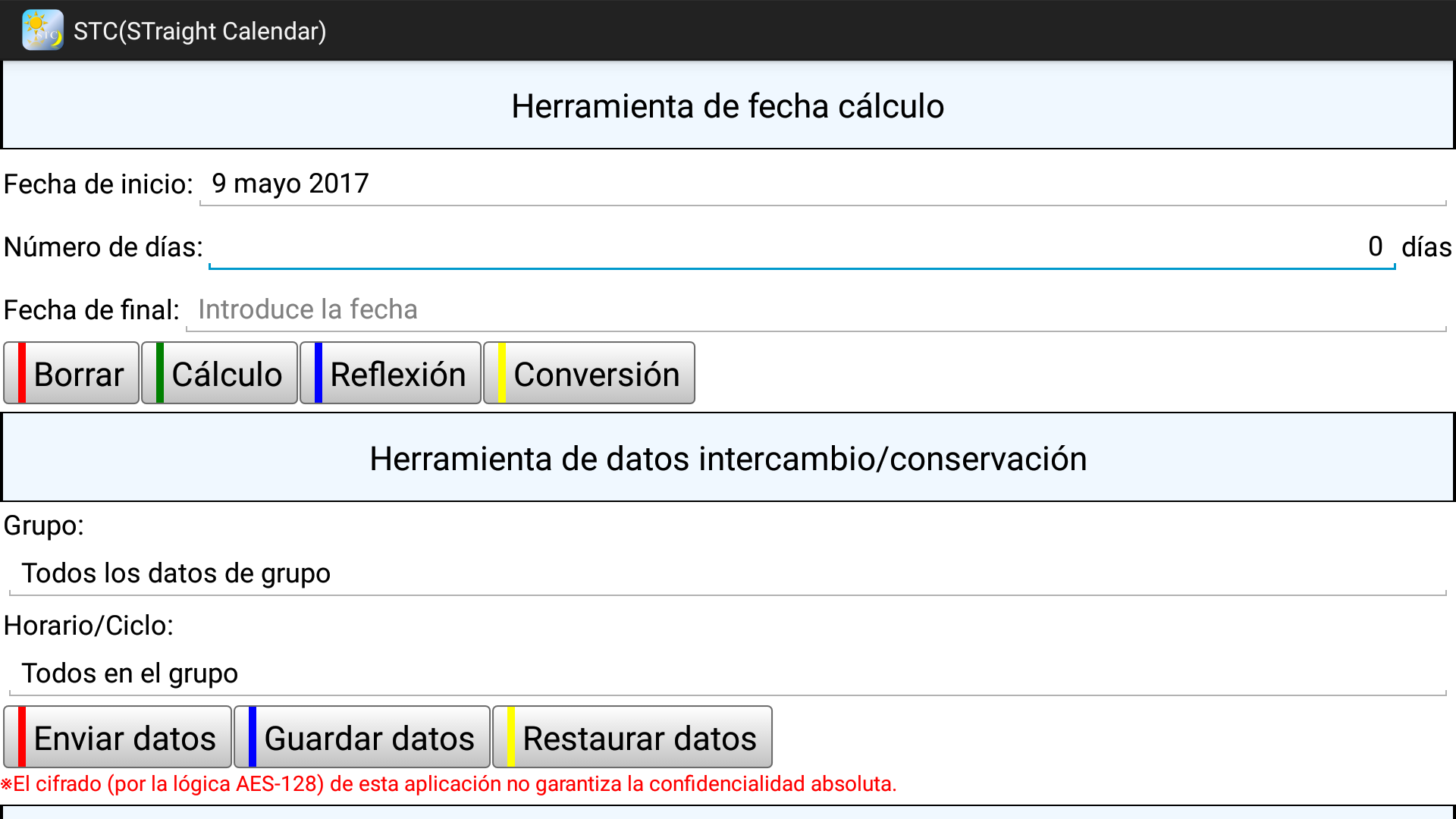
Task: Click the red AES-128 encryption notice
Action: [449, 784]
